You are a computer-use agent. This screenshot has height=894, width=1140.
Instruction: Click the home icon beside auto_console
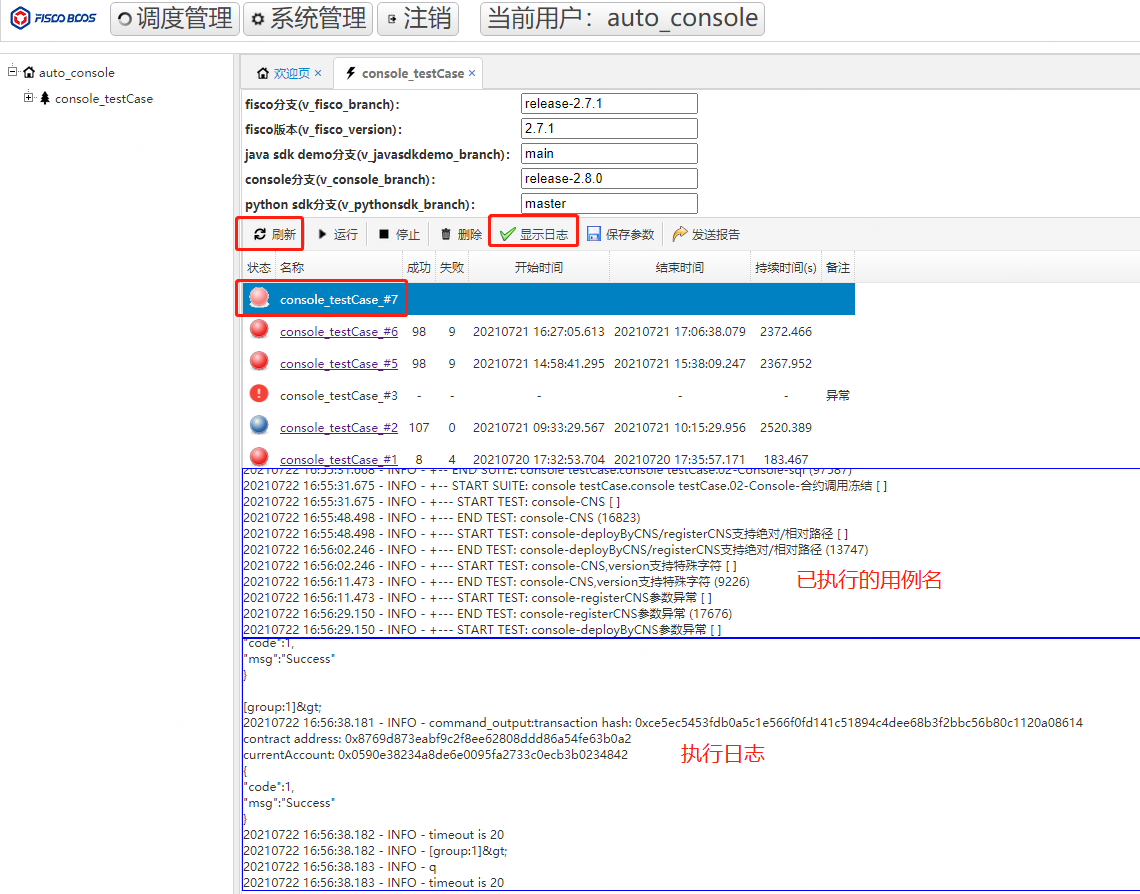click(x=29, y=72)
